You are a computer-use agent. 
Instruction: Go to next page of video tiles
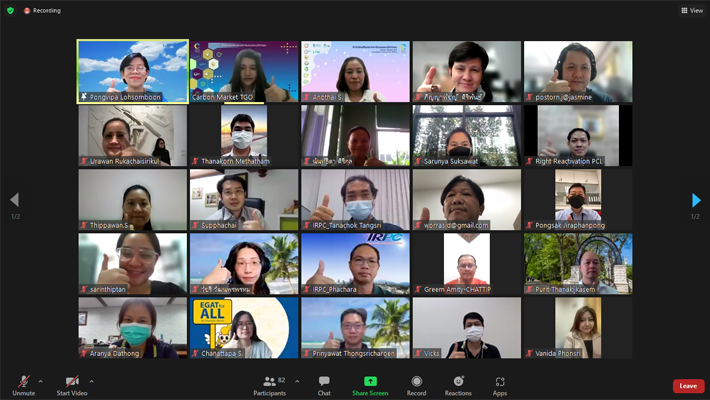696,201
